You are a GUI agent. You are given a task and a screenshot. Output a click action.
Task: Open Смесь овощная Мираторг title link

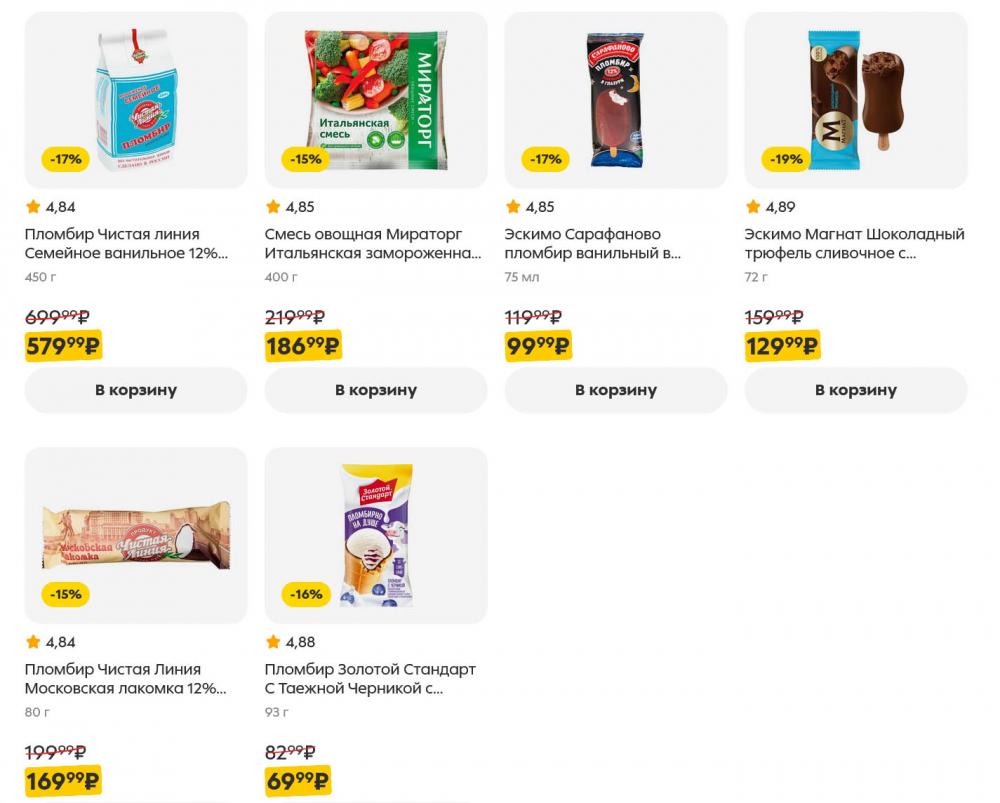[372, 244]
